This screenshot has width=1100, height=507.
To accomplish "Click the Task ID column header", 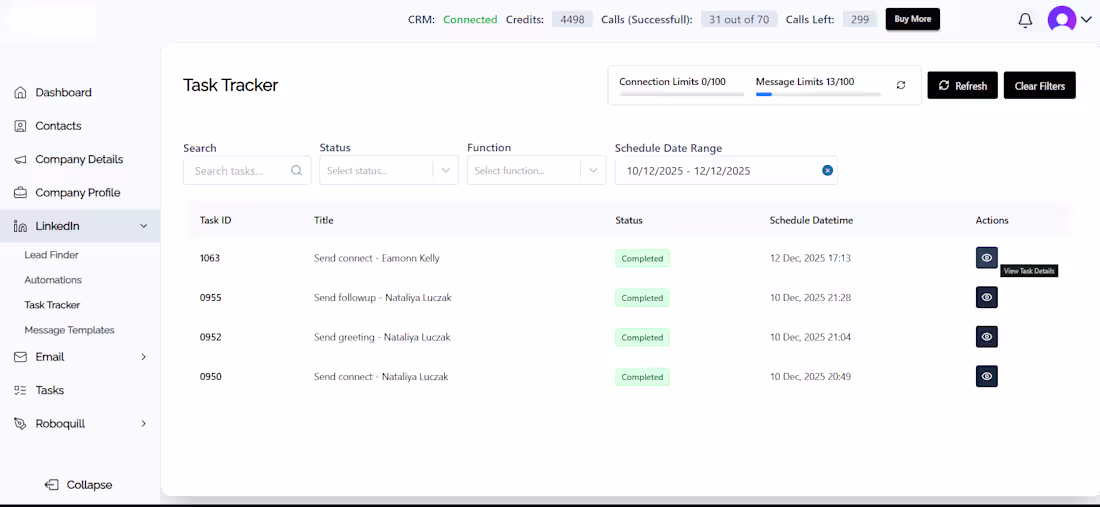I will [x=215, y=220].
